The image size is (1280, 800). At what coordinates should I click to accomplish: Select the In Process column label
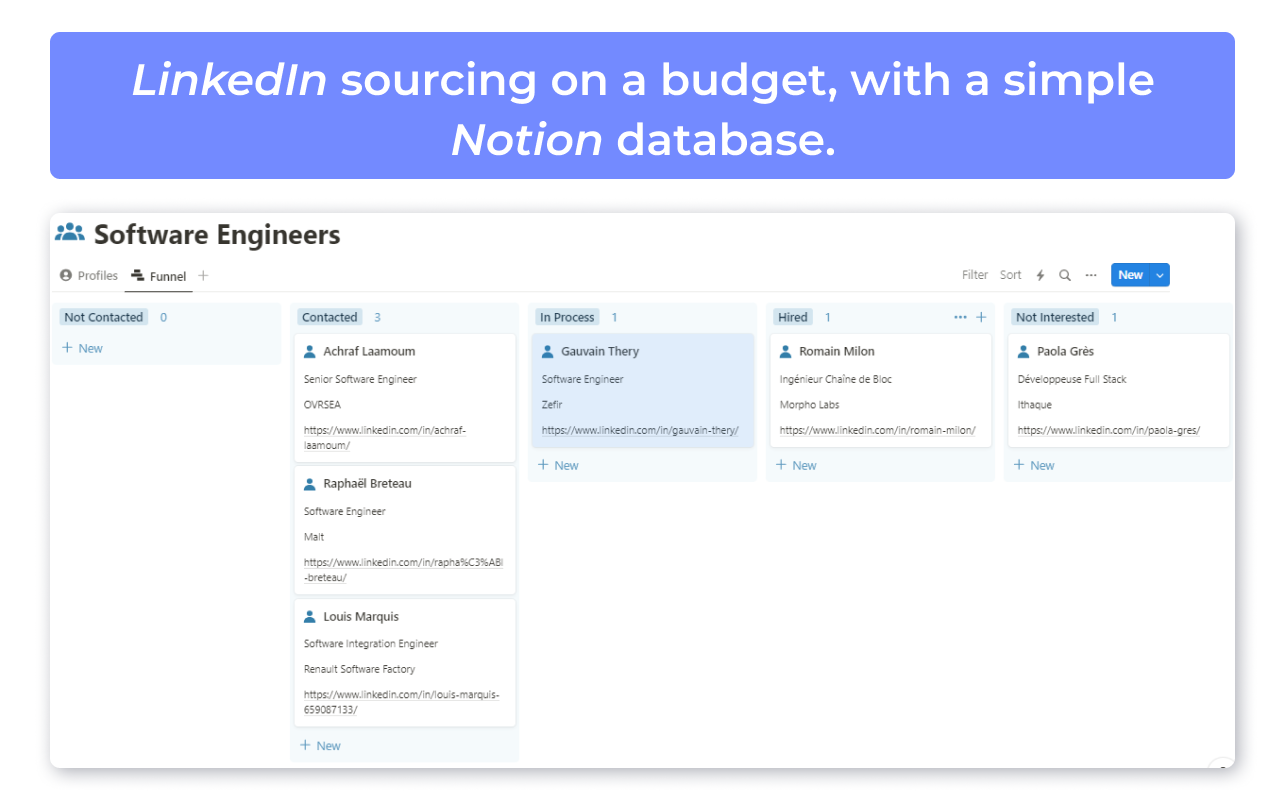coord(567,317)
